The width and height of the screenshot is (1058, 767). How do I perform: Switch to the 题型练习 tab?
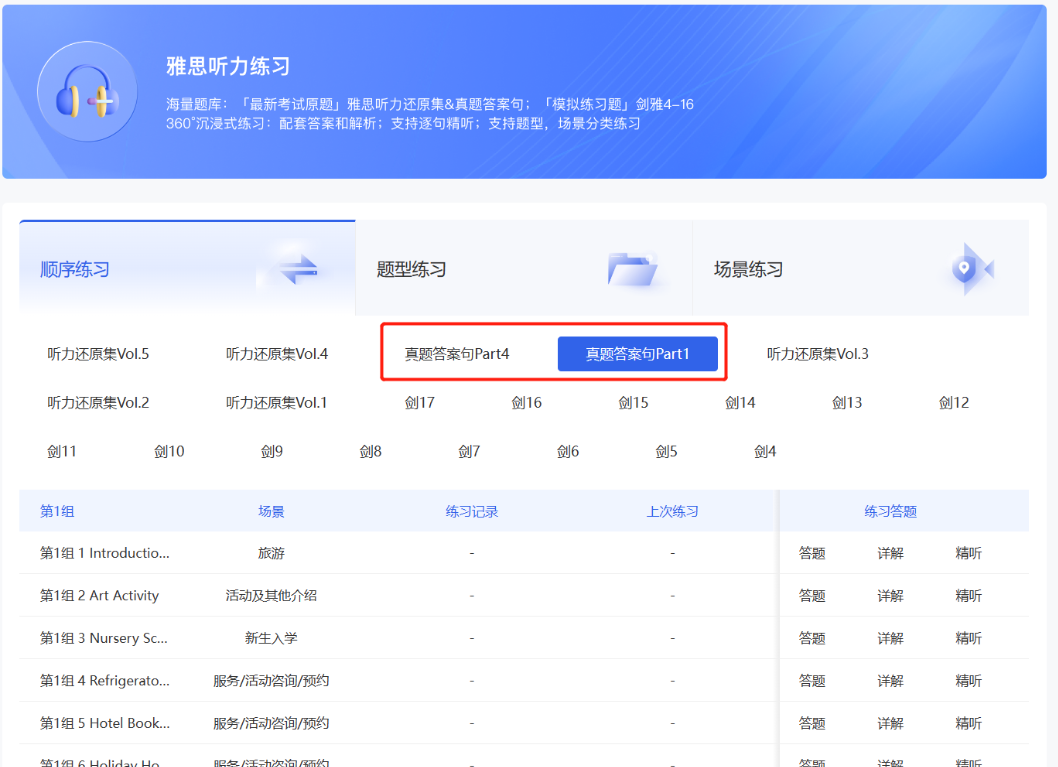point(524,268)
